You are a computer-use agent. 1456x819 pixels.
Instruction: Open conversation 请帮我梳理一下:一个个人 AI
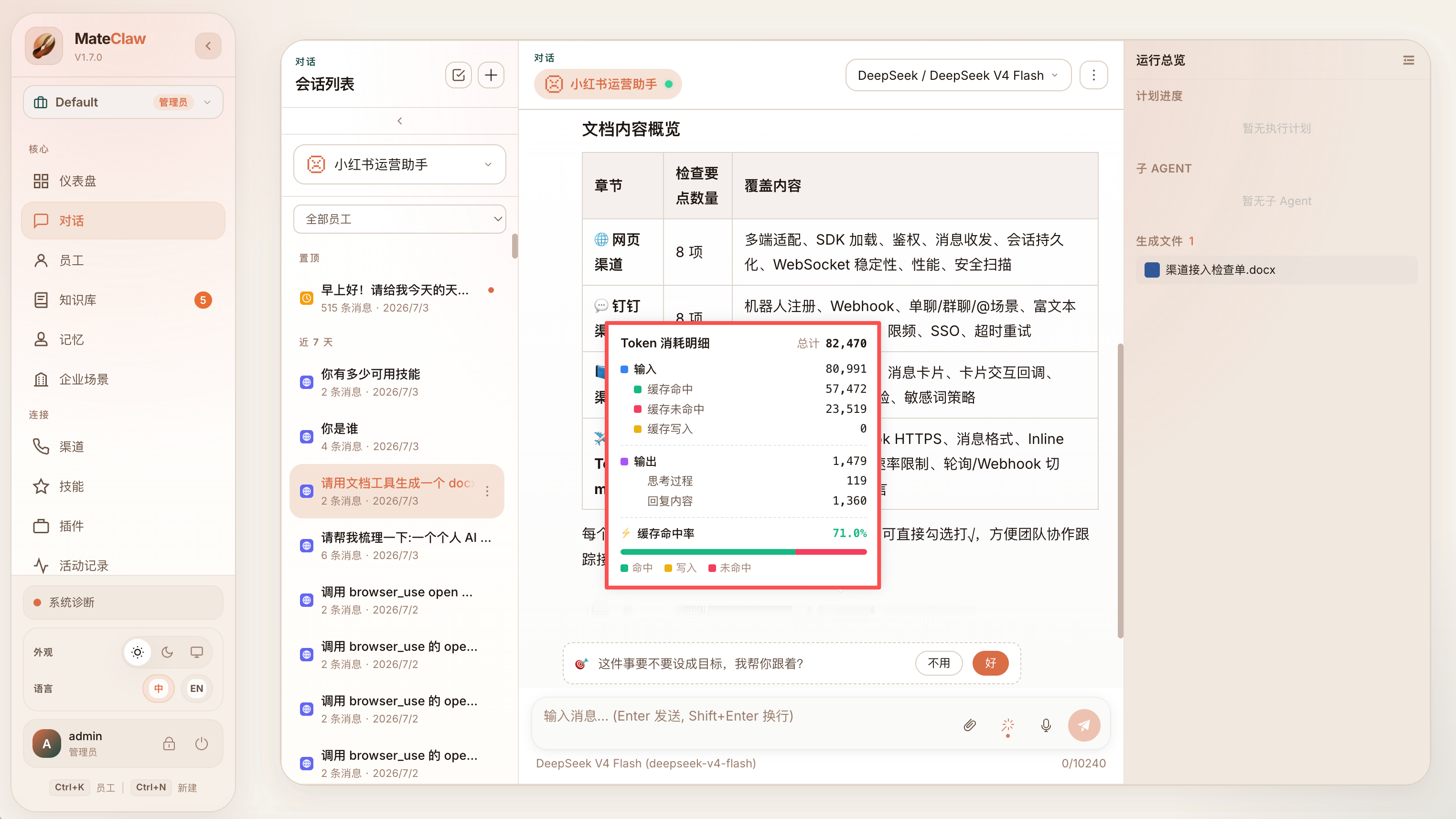pos(396,546)
